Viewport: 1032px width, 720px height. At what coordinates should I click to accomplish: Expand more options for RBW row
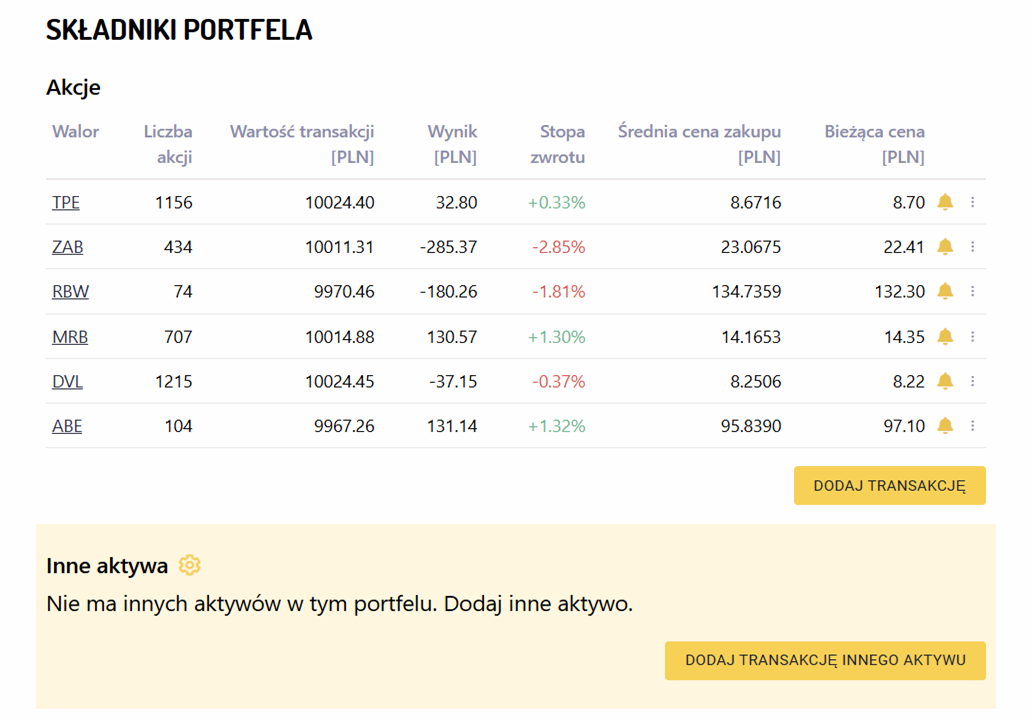click(x=973, y=292)
